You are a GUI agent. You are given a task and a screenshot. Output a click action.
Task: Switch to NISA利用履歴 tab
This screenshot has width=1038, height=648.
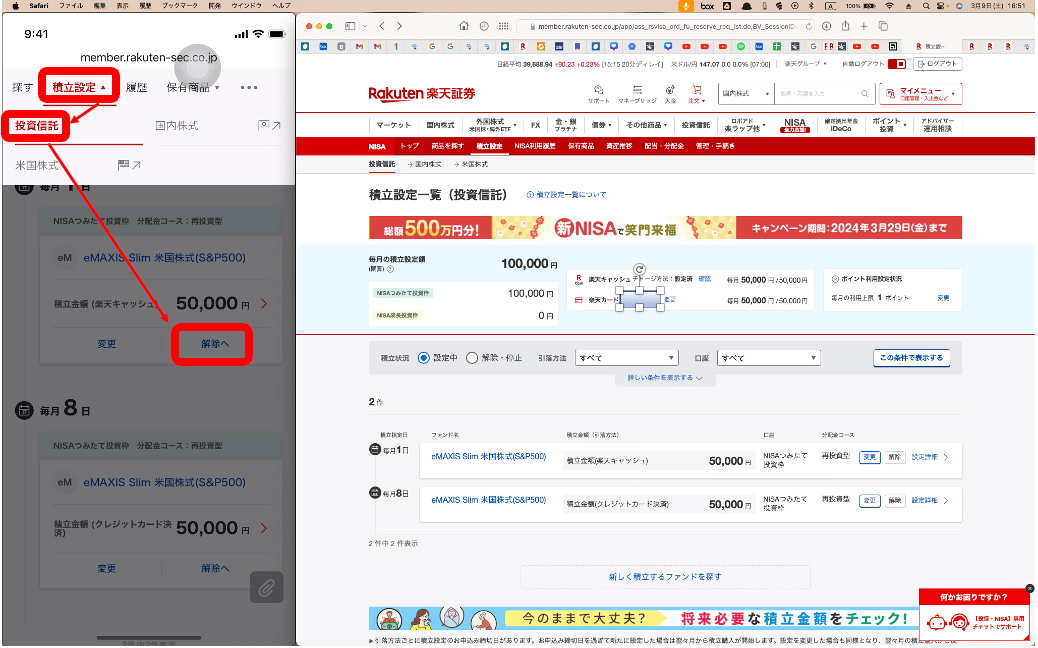[534, 146]
